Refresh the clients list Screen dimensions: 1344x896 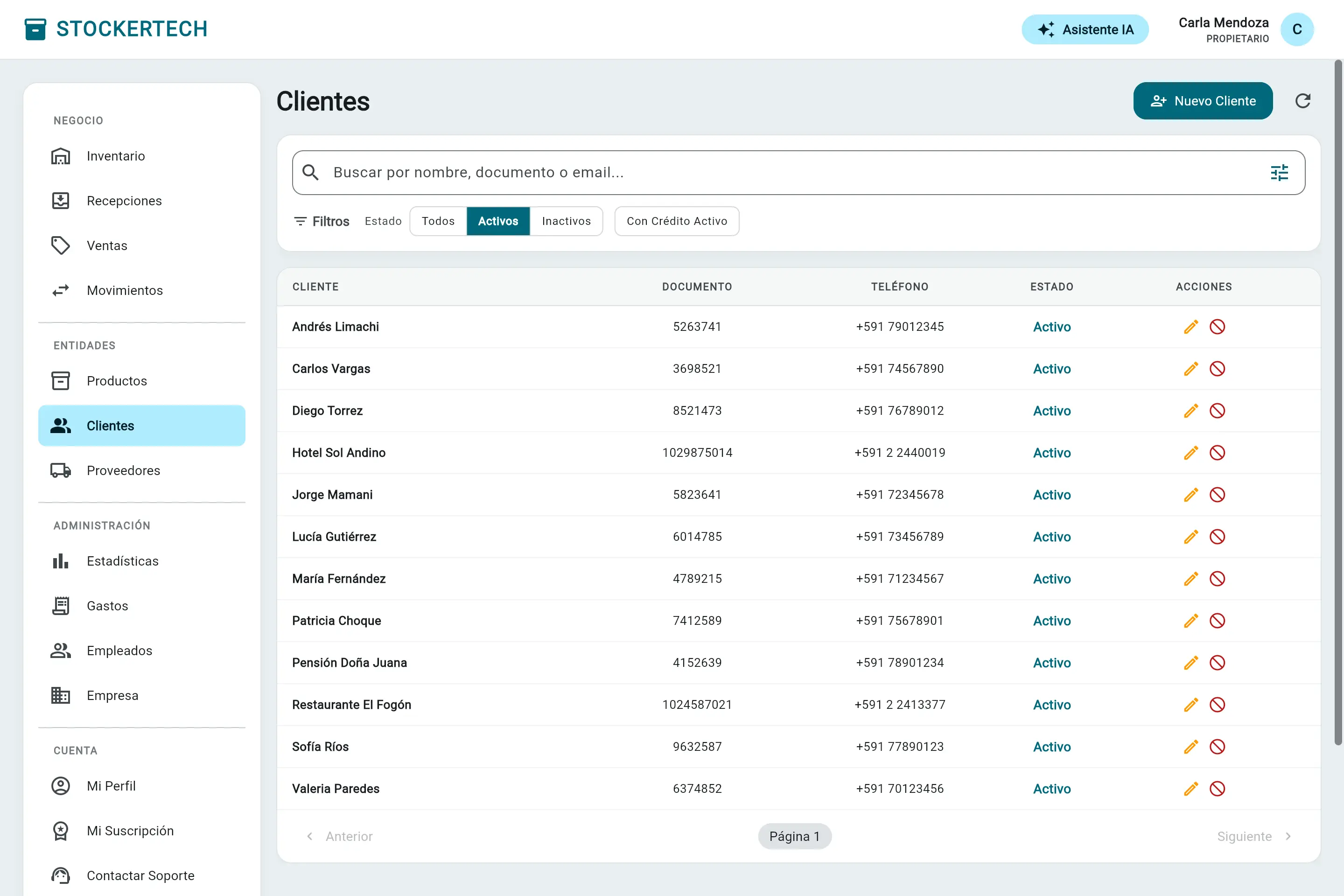(1302, 101)
